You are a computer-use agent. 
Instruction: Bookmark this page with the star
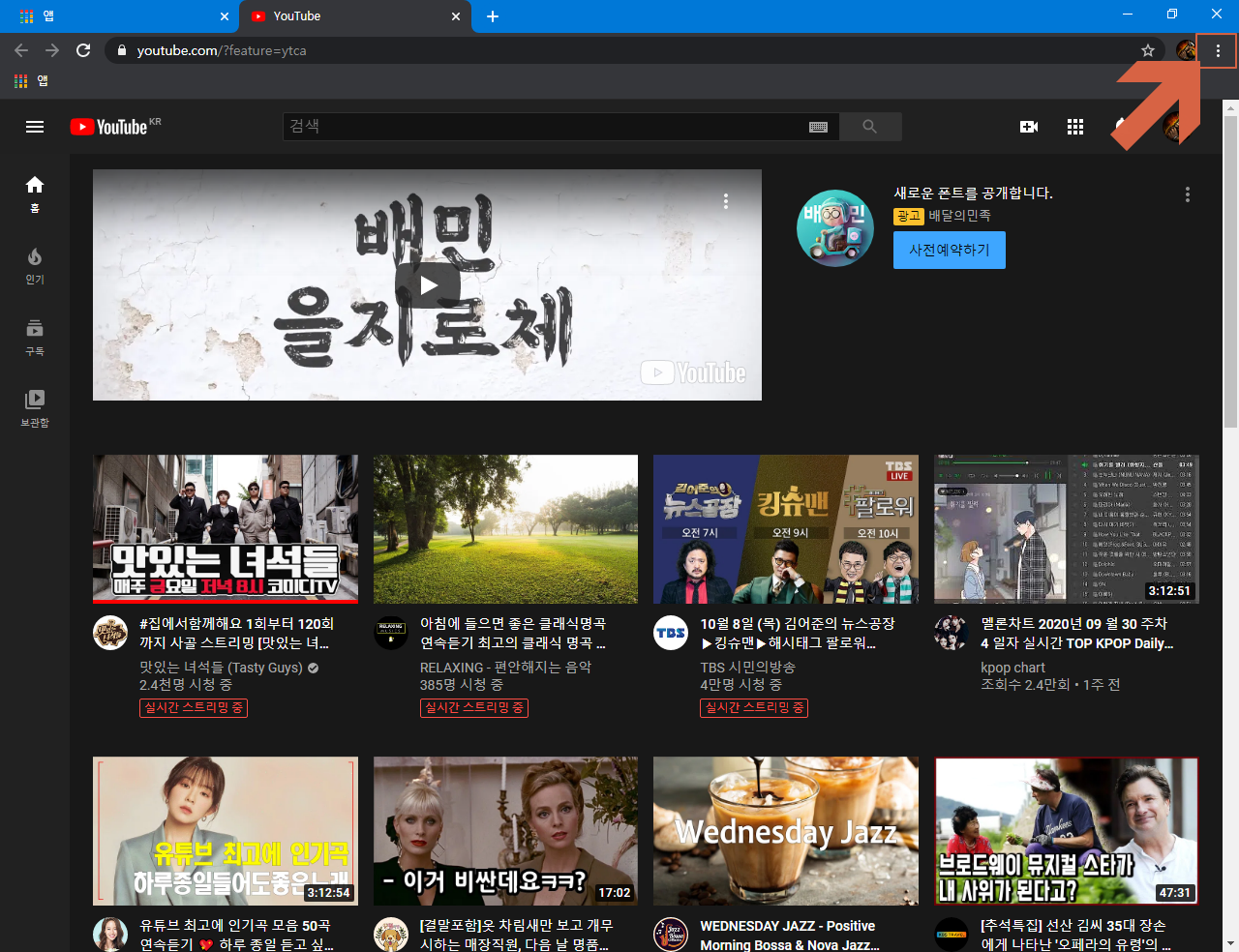pos(1148,50)
